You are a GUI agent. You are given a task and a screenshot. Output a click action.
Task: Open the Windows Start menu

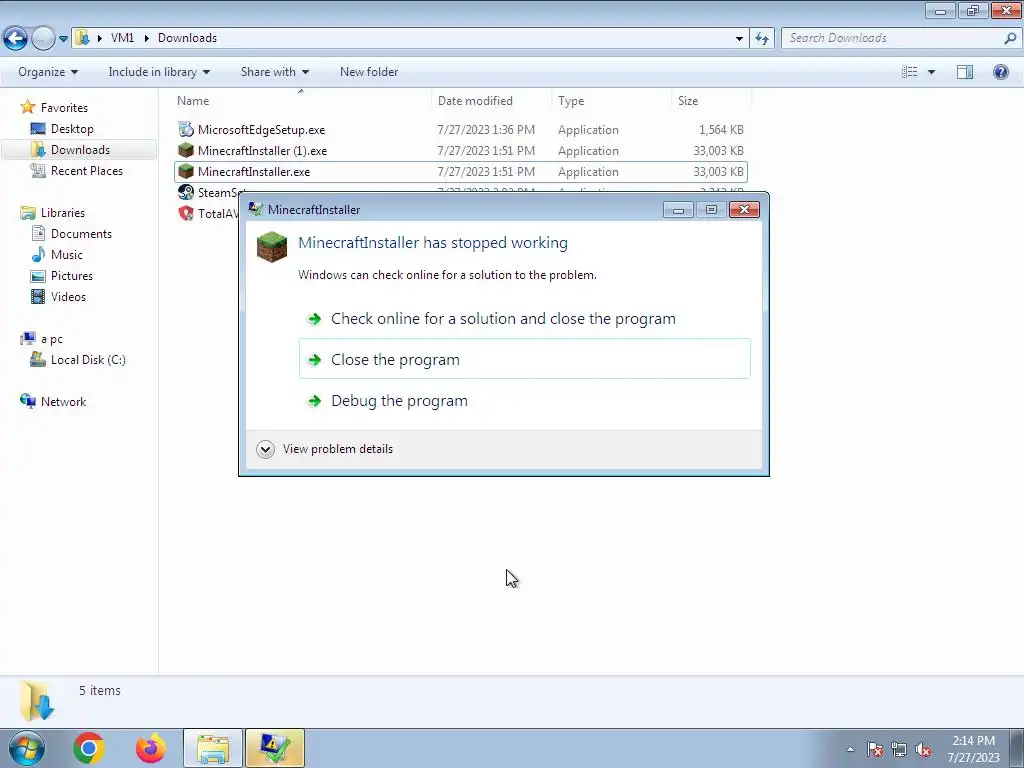(27, 748)
